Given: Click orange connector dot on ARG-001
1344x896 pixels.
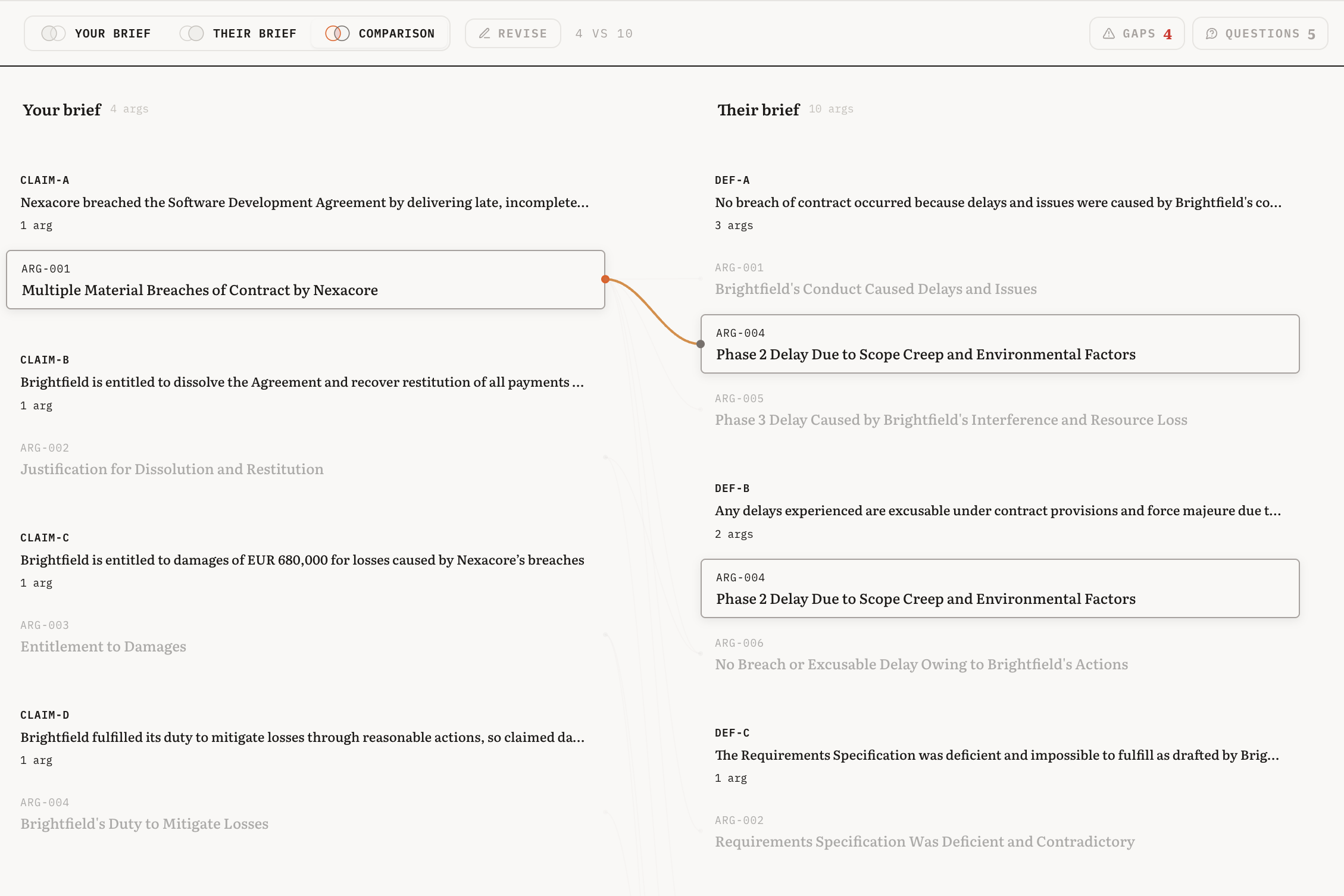Looking at the screenshot, I should (x=605, y=279).
